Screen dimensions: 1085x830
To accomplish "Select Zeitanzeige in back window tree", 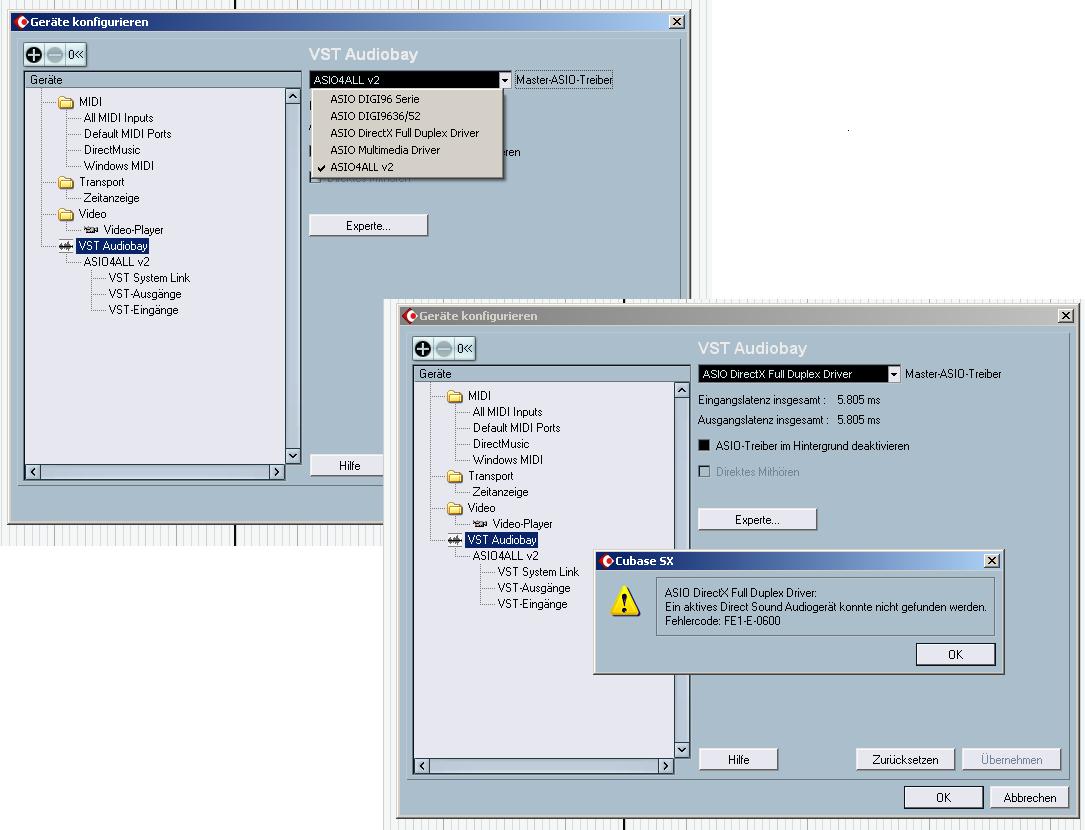I will pyautogui.click(x=111, y=198).
